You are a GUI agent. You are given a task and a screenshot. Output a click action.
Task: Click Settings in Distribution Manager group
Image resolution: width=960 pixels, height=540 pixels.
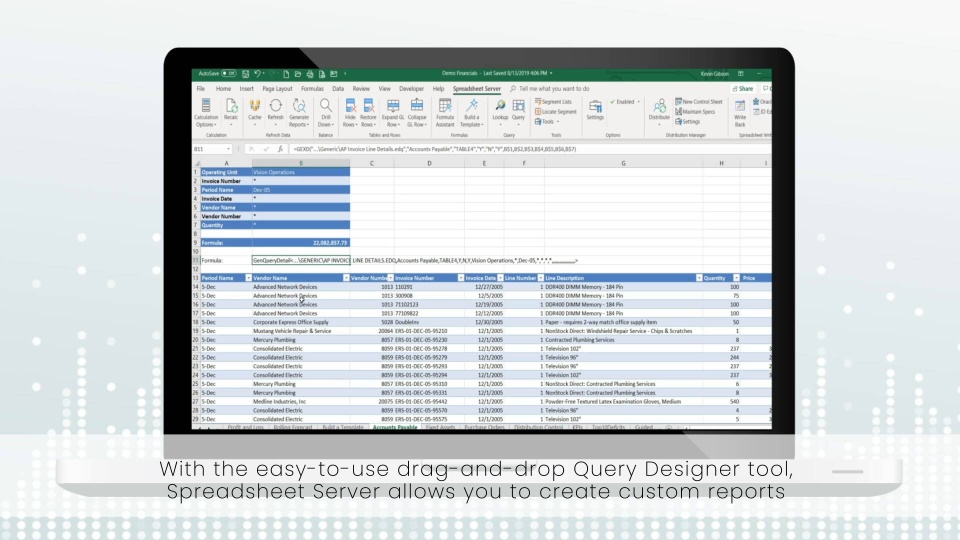coord(688,121)
